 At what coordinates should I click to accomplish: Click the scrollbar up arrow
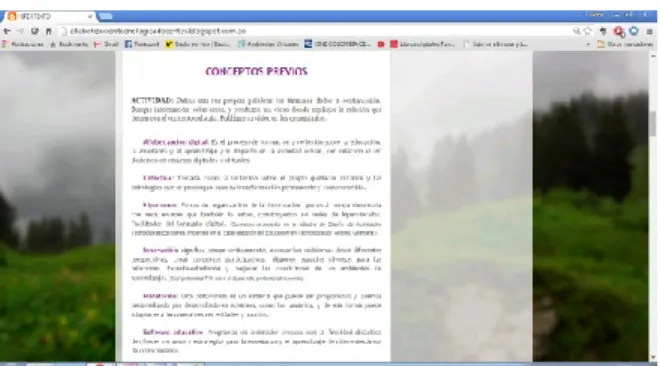pyautogui.click(x=653, y=55)
